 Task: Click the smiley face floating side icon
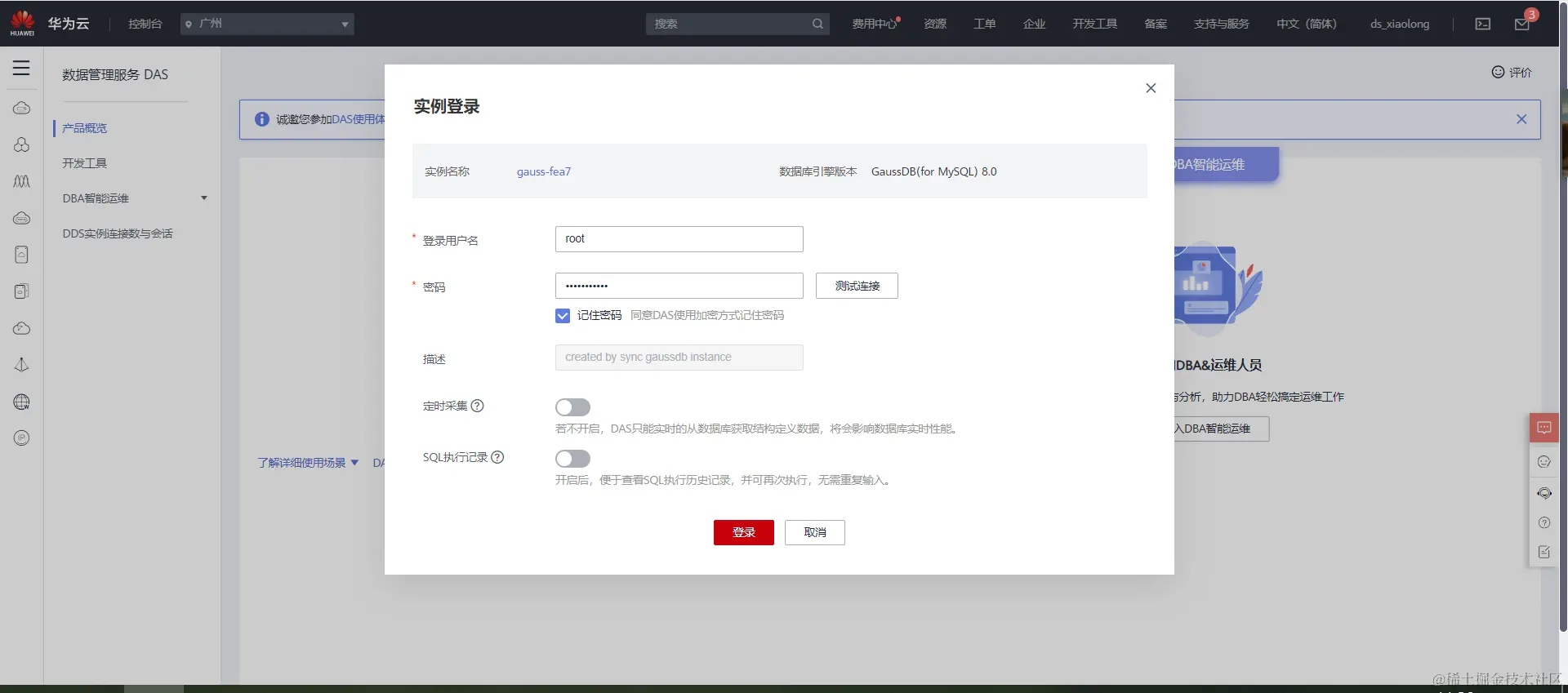click(1544, 462)
